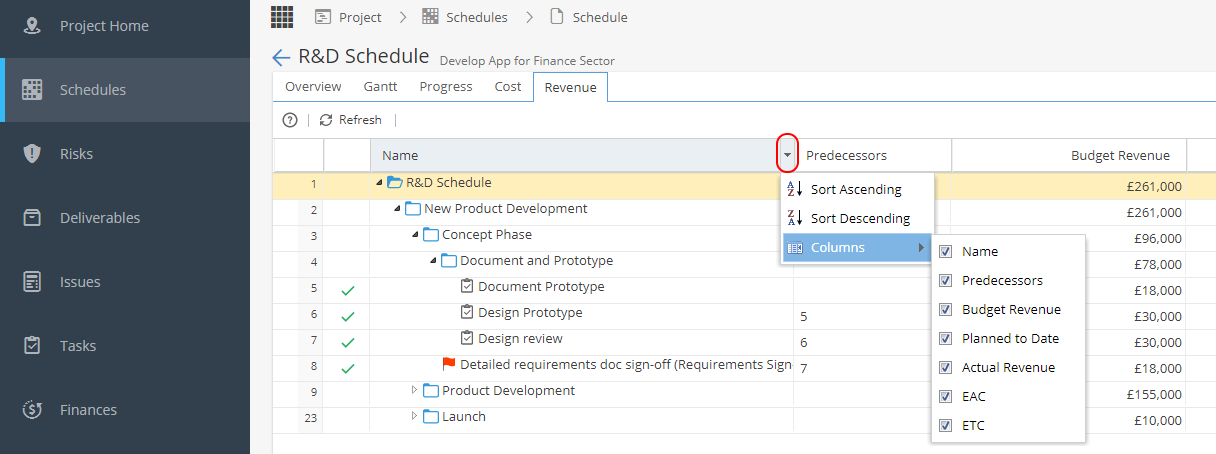Click the Design Prototype task icon
Image resolution: width=1216 pixels, height=454 pixels.
[467, 312]
